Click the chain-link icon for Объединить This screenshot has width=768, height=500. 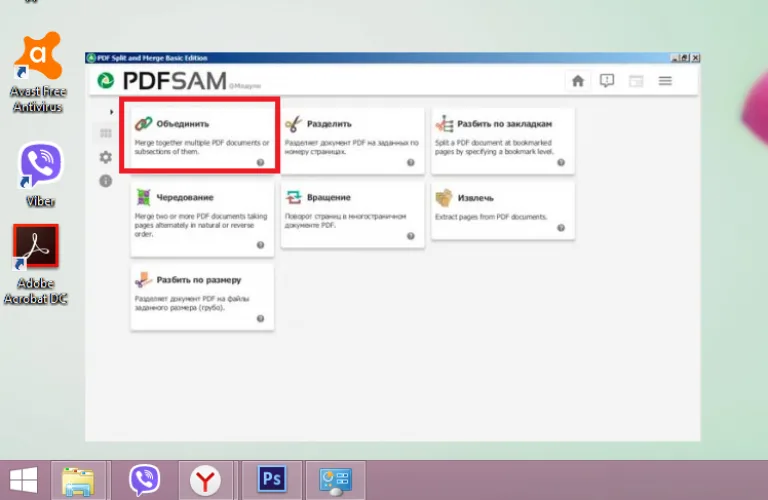coord(144,123)
